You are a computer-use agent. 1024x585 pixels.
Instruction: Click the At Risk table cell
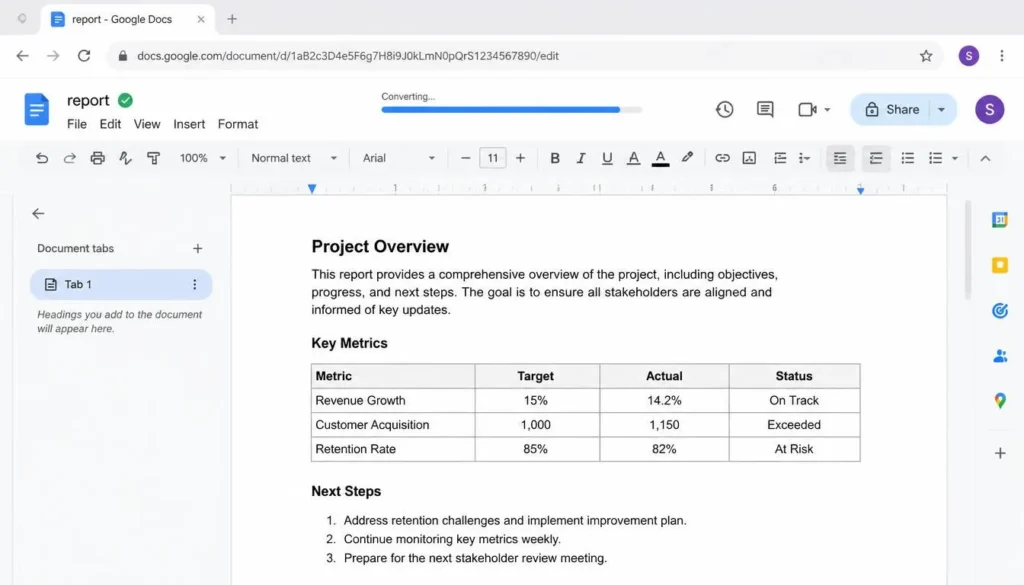point(793,449)
